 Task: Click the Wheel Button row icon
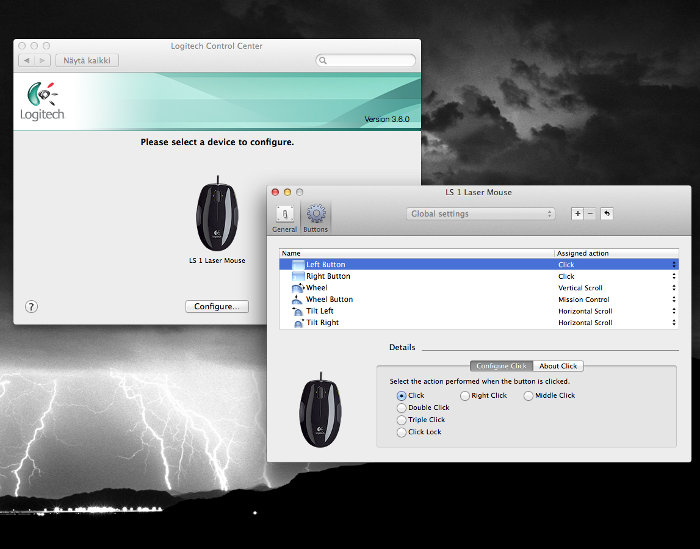[297, 299]
